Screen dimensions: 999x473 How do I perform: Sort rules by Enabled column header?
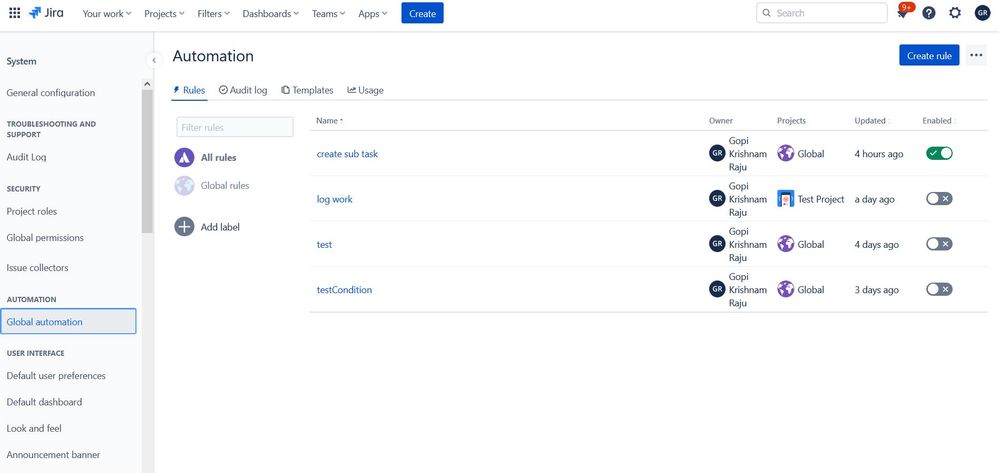coord(939,120)
